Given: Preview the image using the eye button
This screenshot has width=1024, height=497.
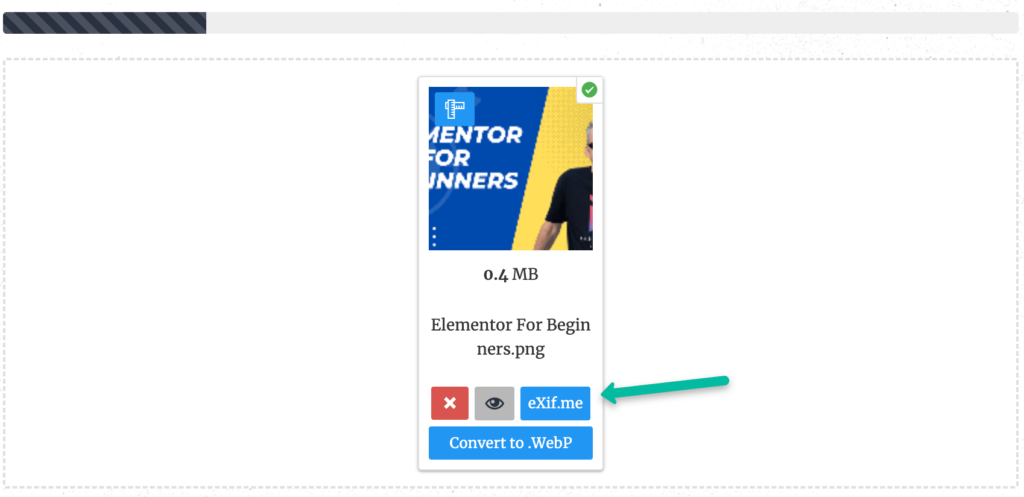Looking at the screenshot, I should click(x=494, y=403).
